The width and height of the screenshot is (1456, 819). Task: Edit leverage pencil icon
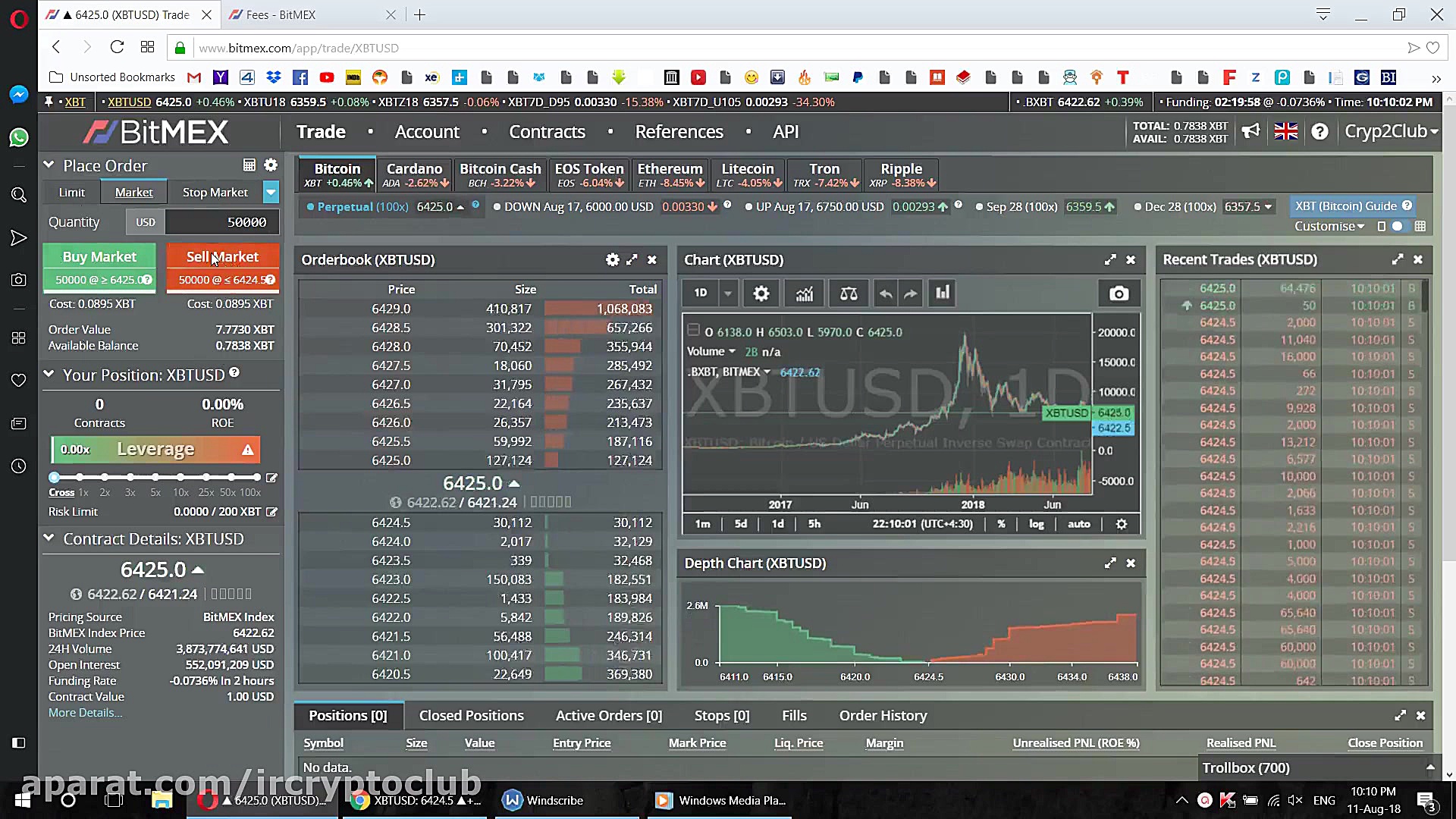271,478
